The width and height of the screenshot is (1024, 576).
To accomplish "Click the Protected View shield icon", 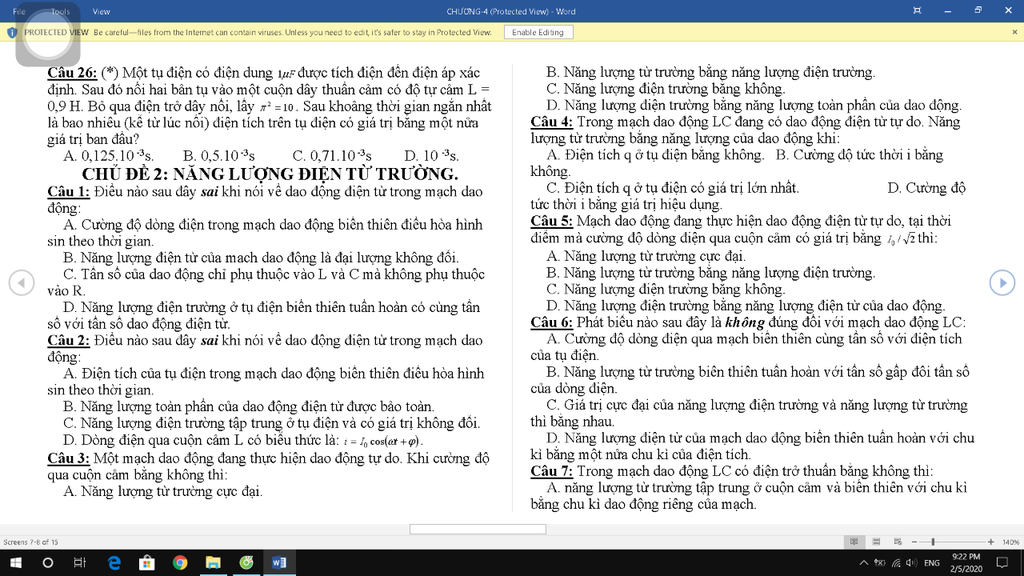I will pos(12,32).
